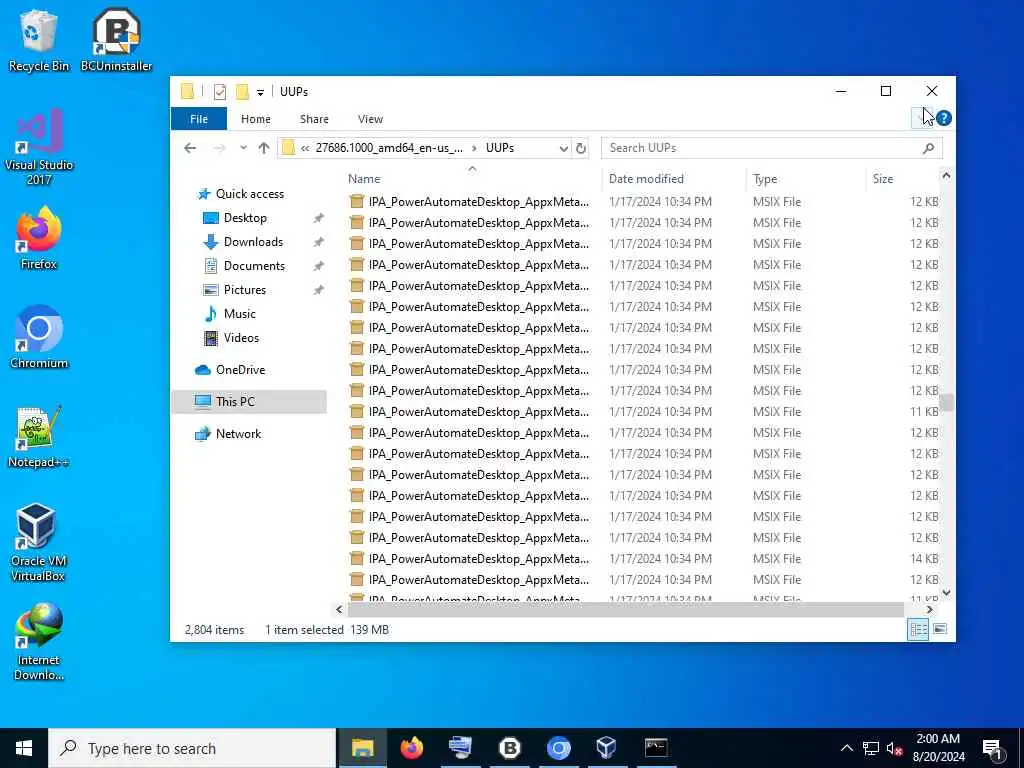Switch to the Details view layout icon
The width and height of the screenshot is (1024, 768).
[x=918, y=630]
